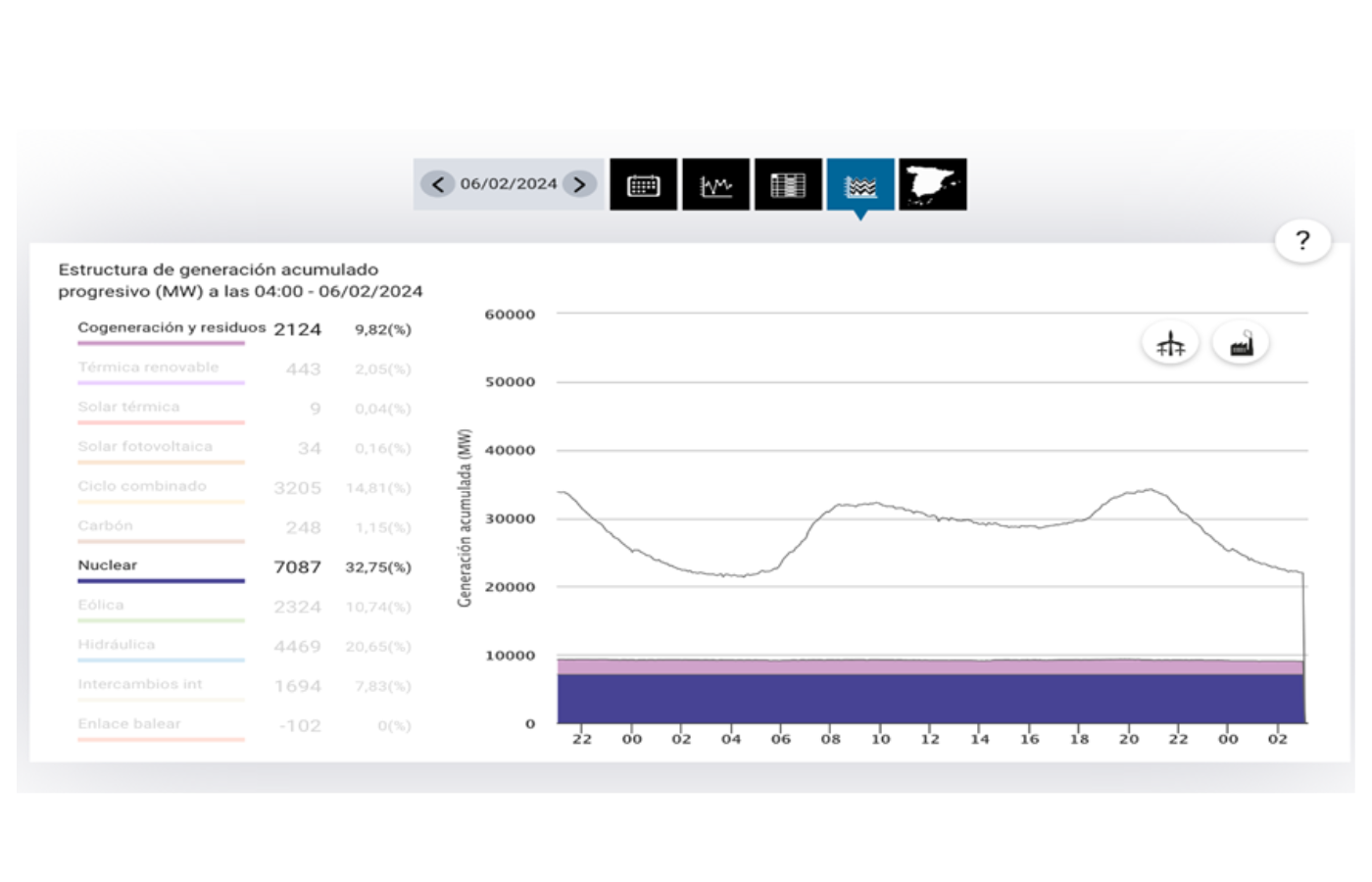Go to the previous date arrow
This screenshot has height=882, width=1372.
(x=437, y=184)
